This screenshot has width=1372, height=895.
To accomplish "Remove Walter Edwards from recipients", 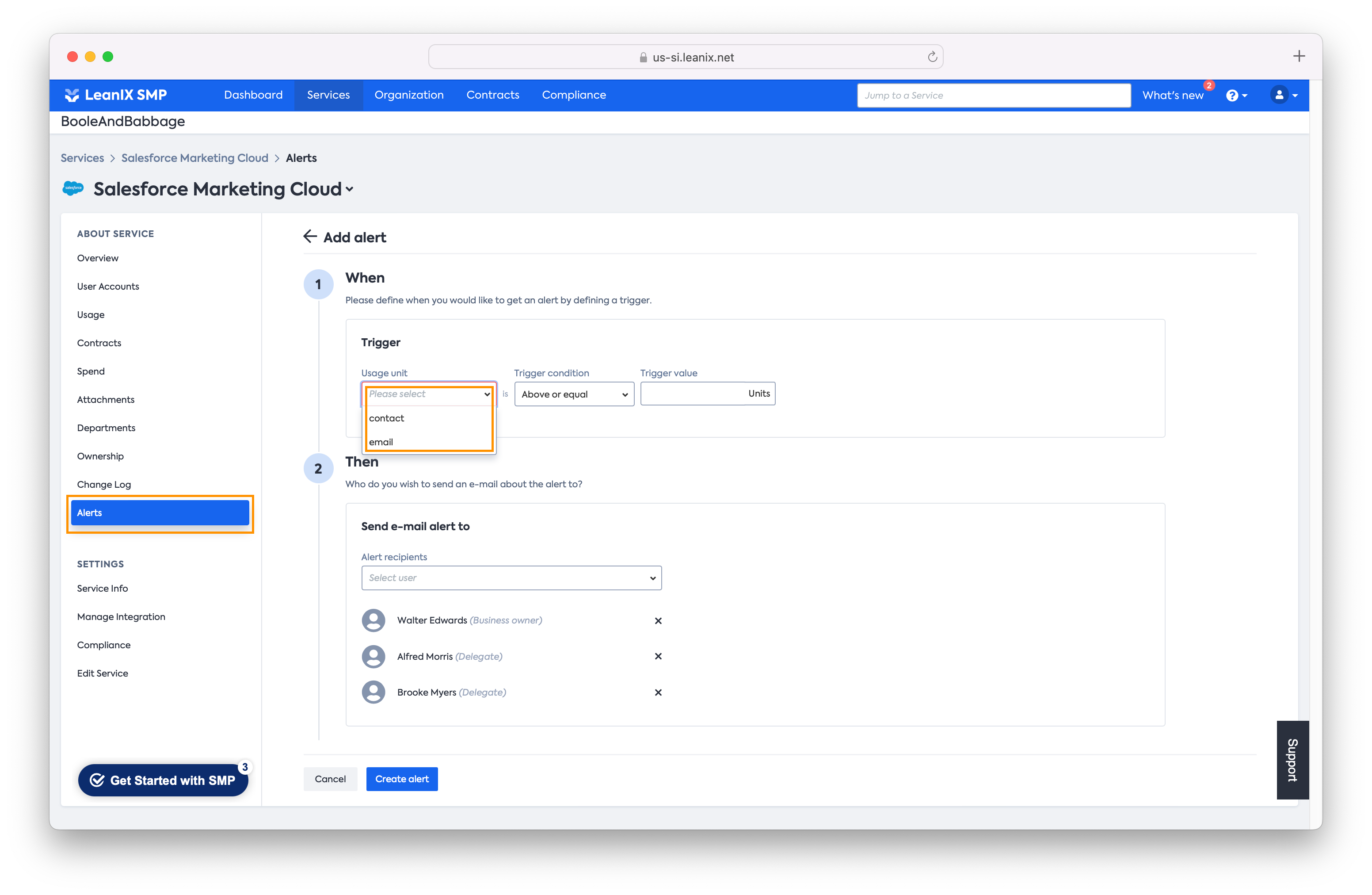I will [658, 620].
